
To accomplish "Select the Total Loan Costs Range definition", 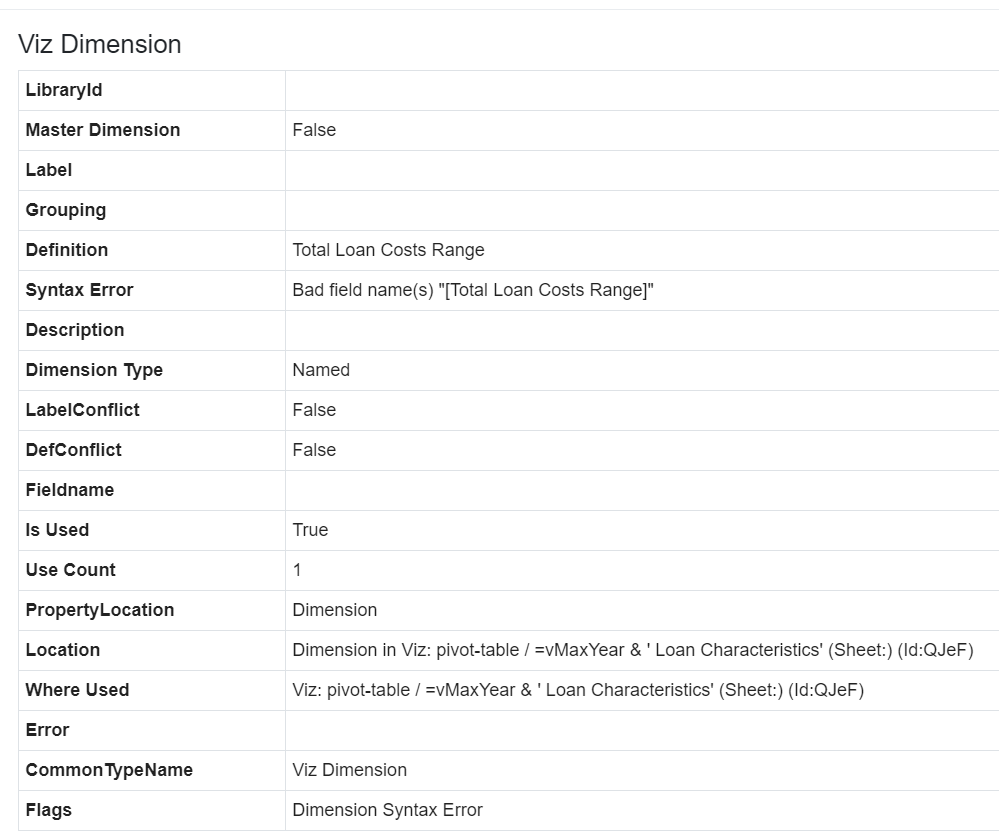I will (388, 250).
